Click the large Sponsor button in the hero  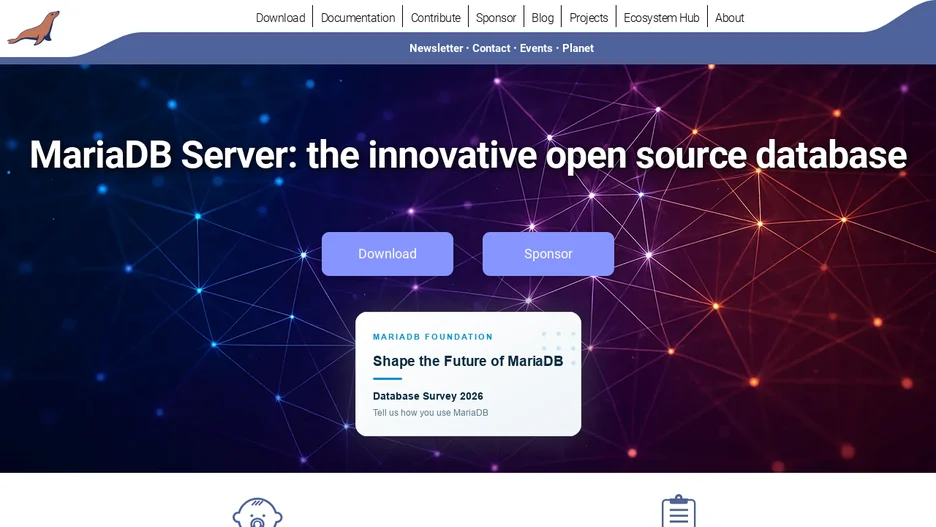tap(548, 254)
